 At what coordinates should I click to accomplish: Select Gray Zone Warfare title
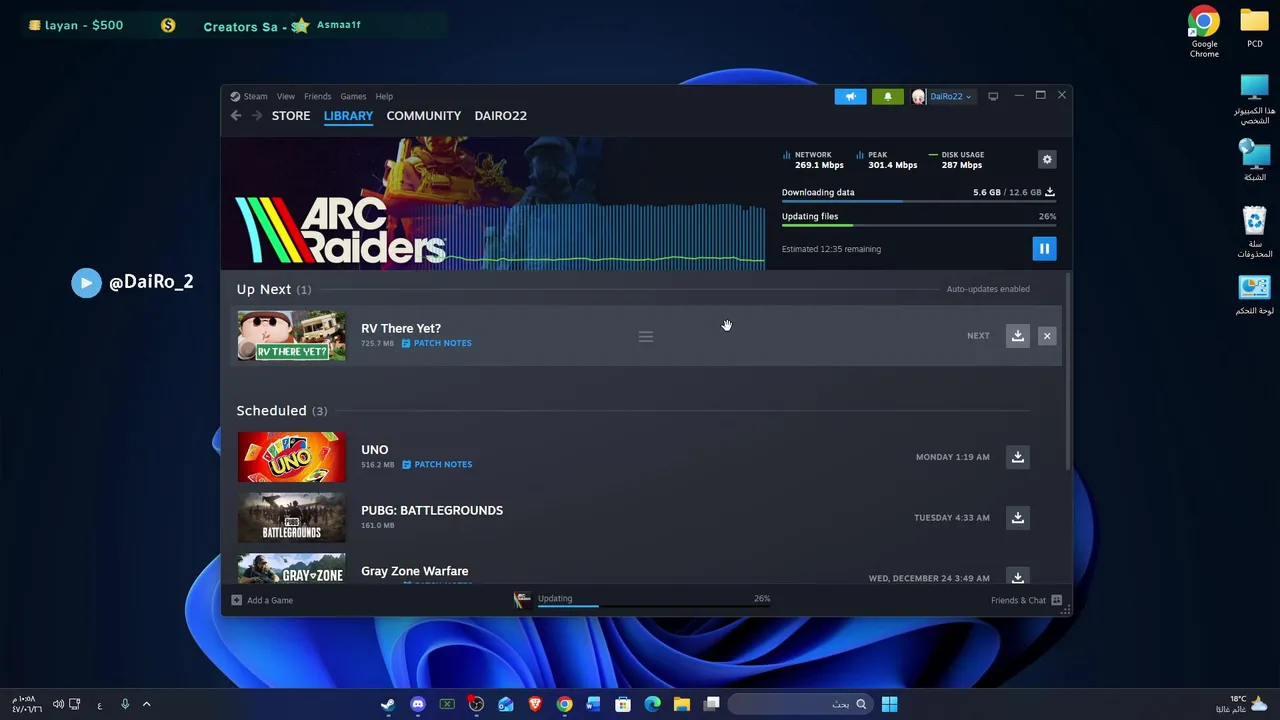414,571
